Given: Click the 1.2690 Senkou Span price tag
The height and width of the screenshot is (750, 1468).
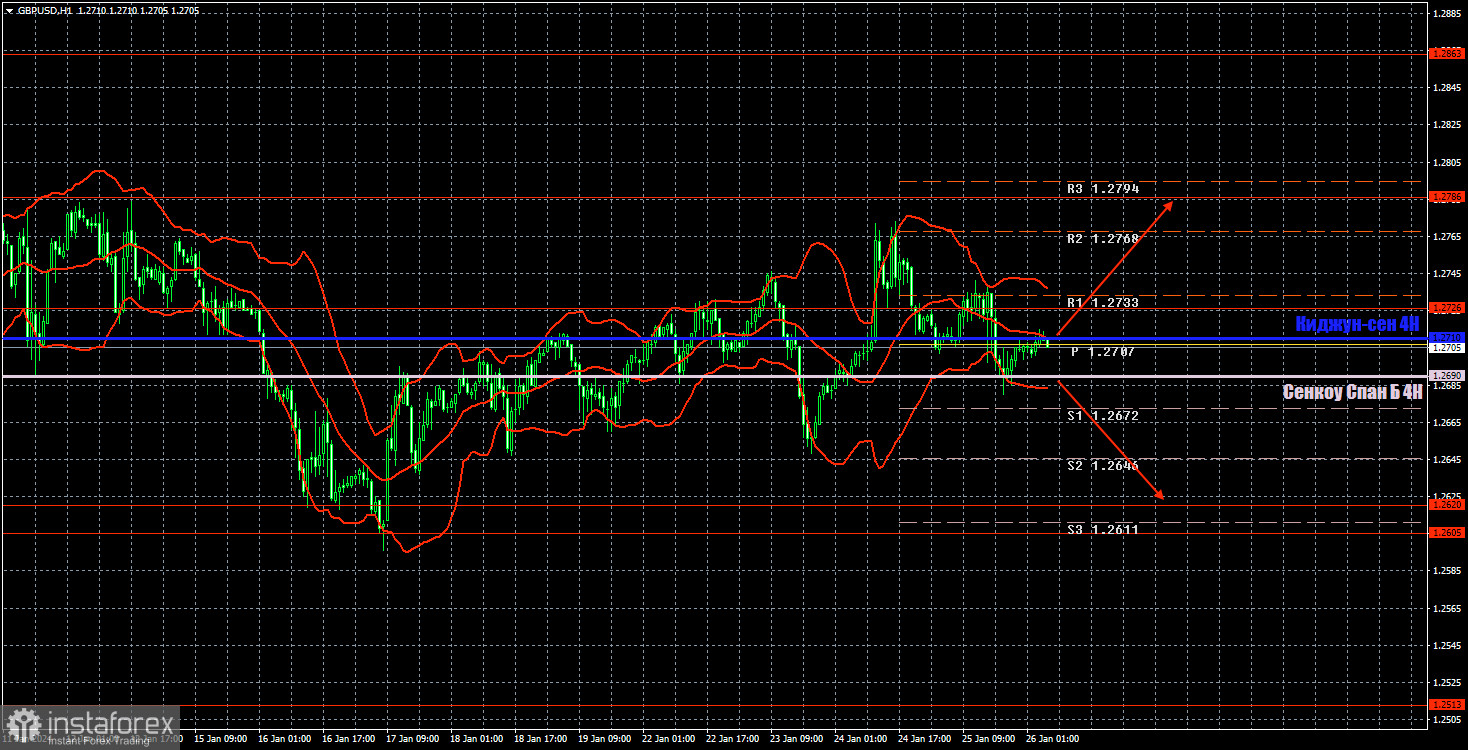Looking at the screenshot, I should point(1447,375).
